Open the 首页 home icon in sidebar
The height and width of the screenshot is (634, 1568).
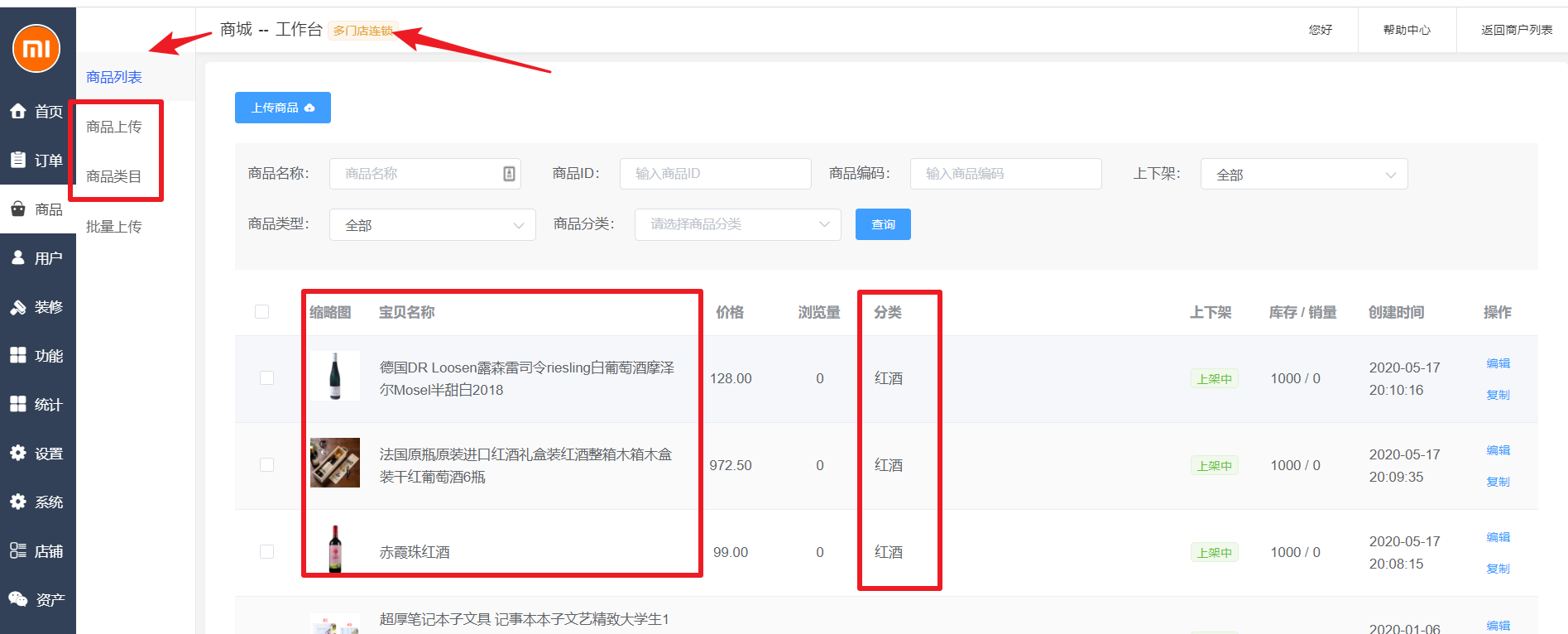[18, 111]
